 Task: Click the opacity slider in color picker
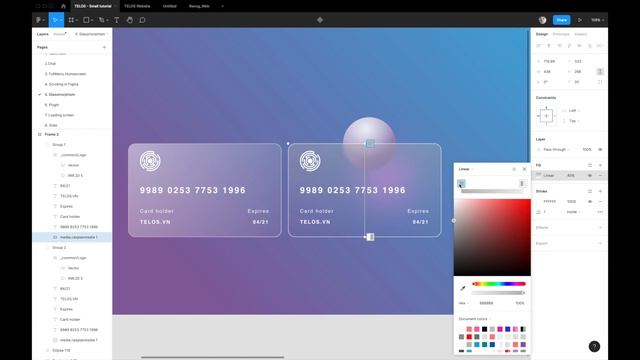coord(498,293)
